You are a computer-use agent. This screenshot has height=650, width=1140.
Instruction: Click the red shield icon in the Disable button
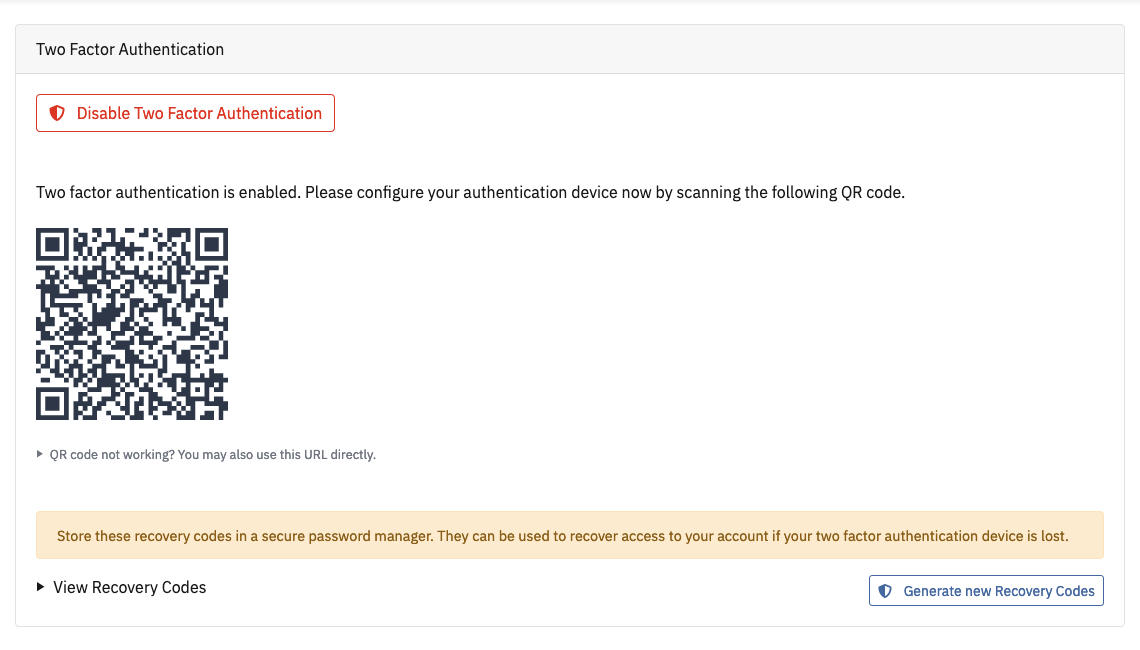click(57, 113)
